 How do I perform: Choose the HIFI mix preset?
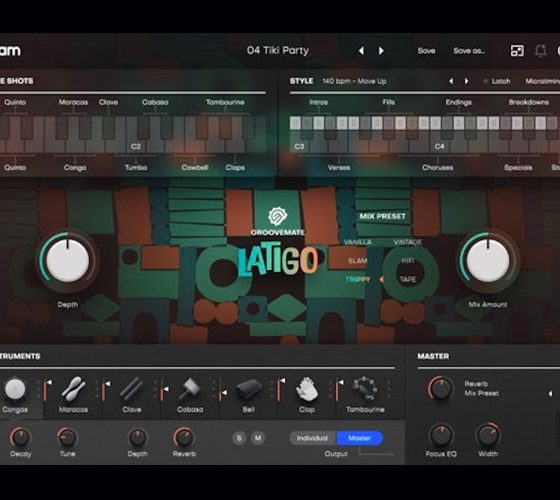(408, 261)
